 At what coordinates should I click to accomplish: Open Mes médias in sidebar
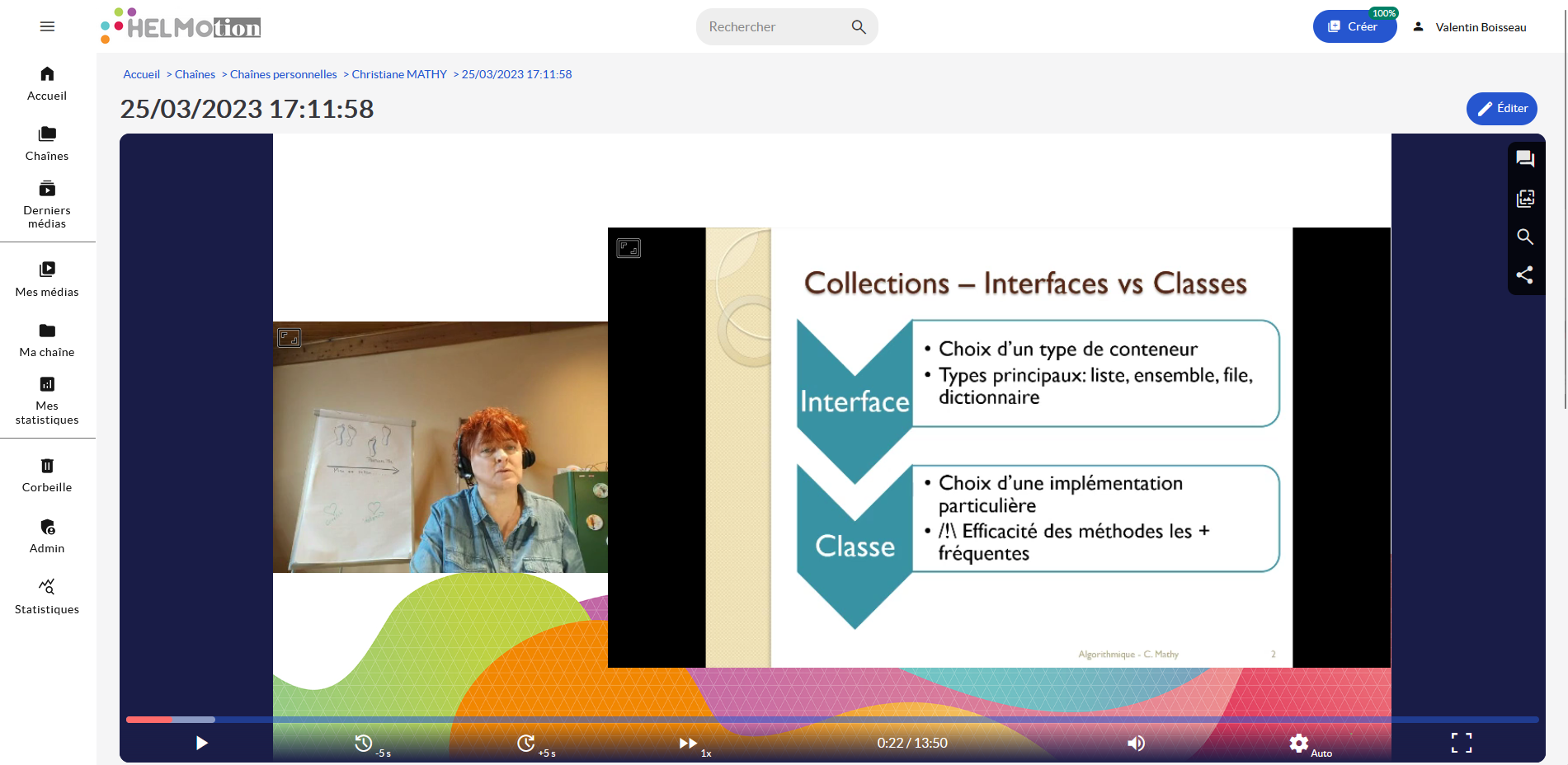point(47,279)
